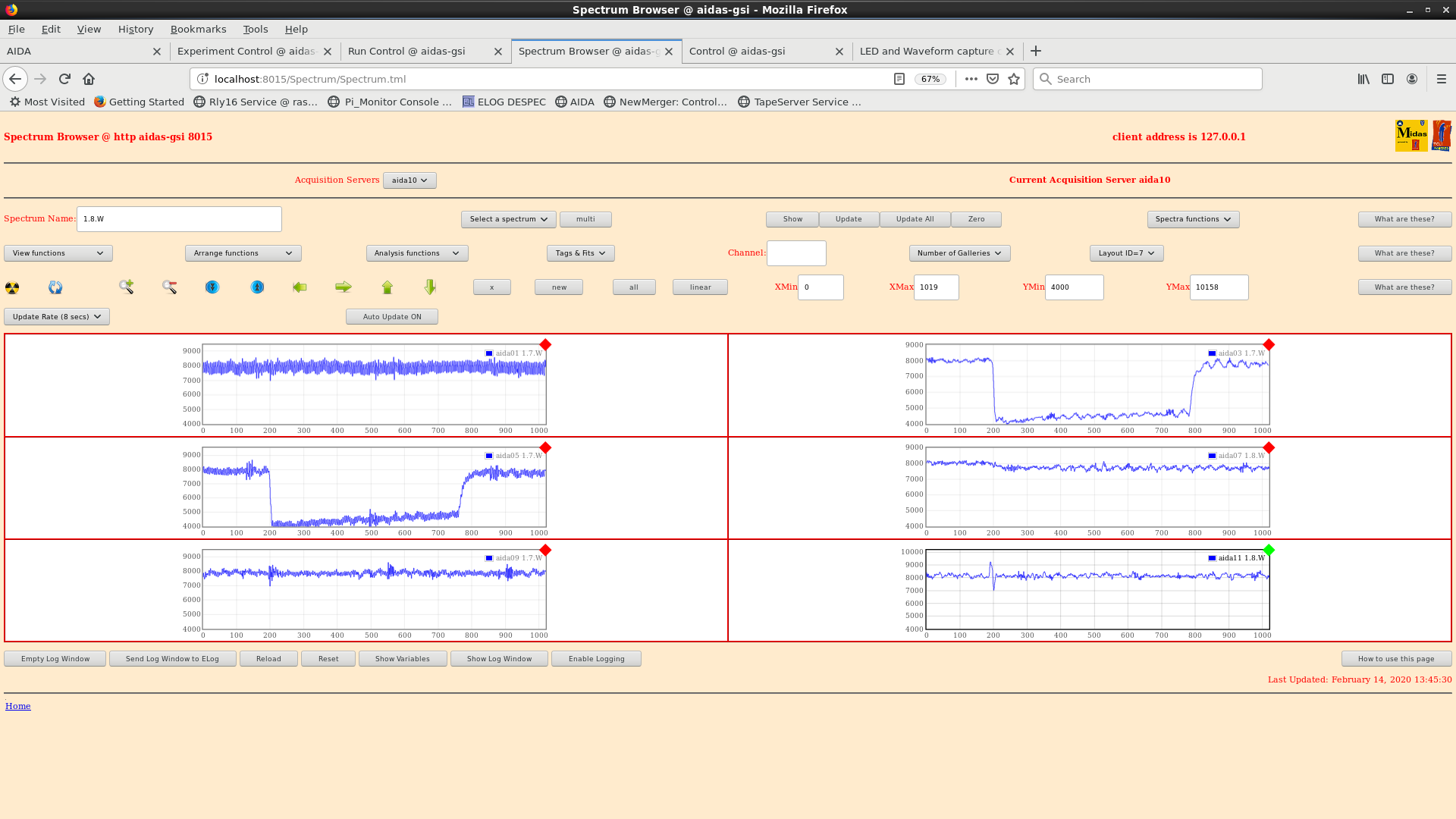Click the blue refresh arrows icon
The width and height of the screenshot is (1456, 819).
(55, 287)
